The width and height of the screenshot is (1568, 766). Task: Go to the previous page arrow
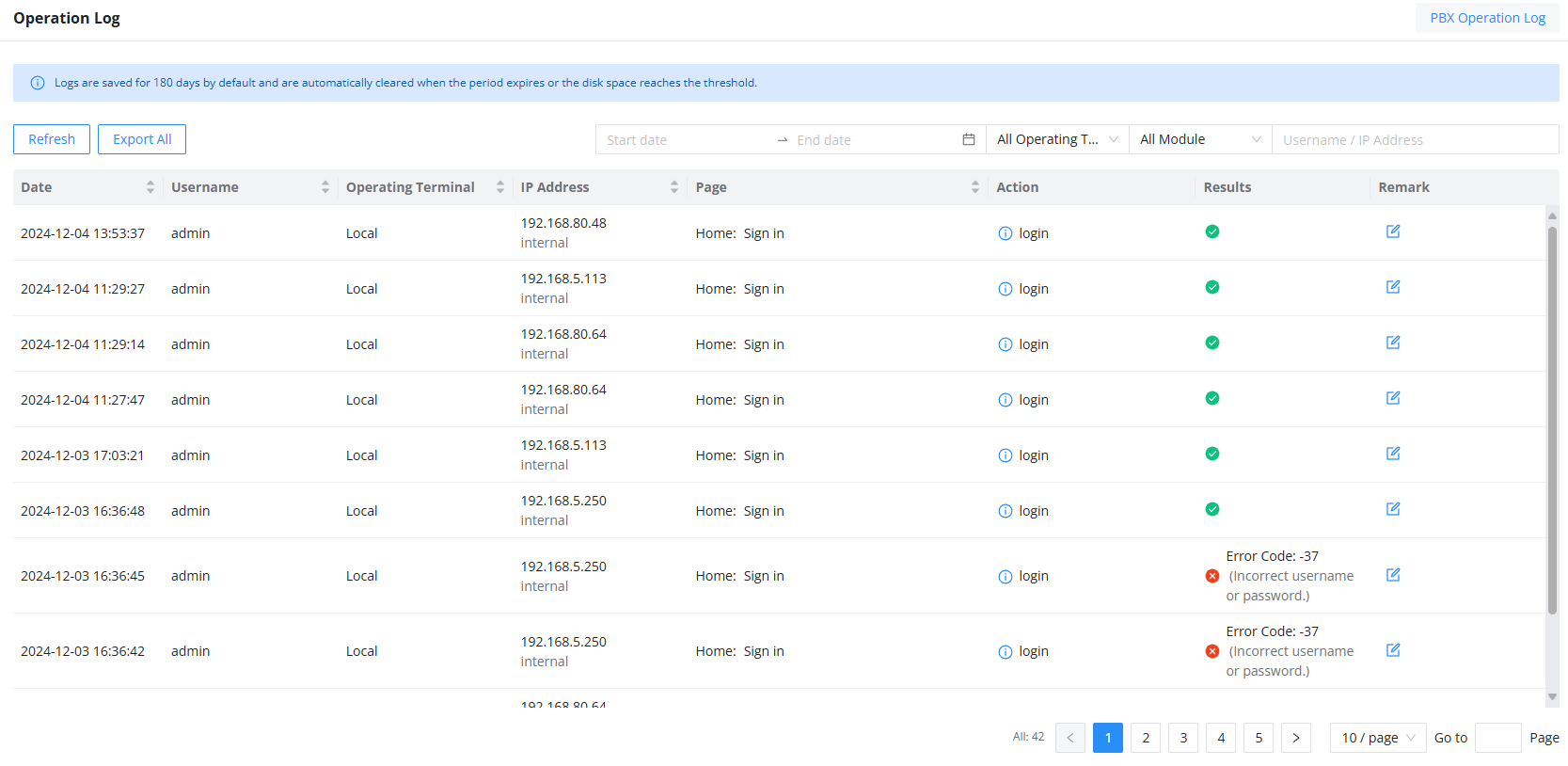[1070, 738]
